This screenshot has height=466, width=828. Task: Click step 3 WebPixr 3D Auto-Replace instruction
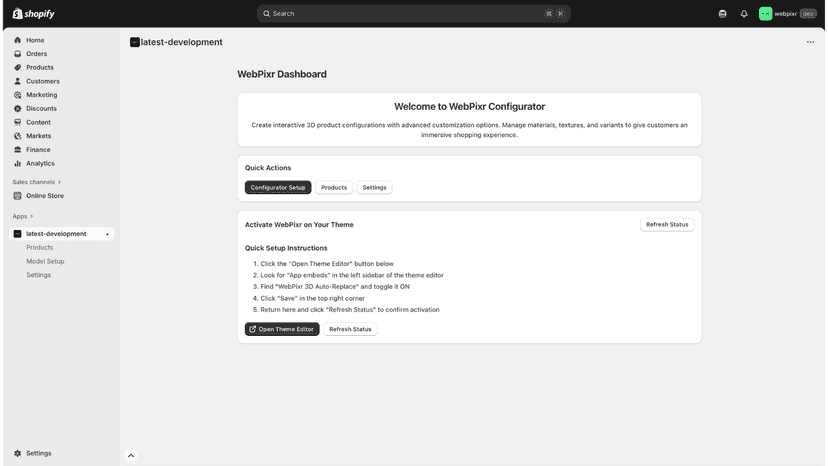pos(335,286)
